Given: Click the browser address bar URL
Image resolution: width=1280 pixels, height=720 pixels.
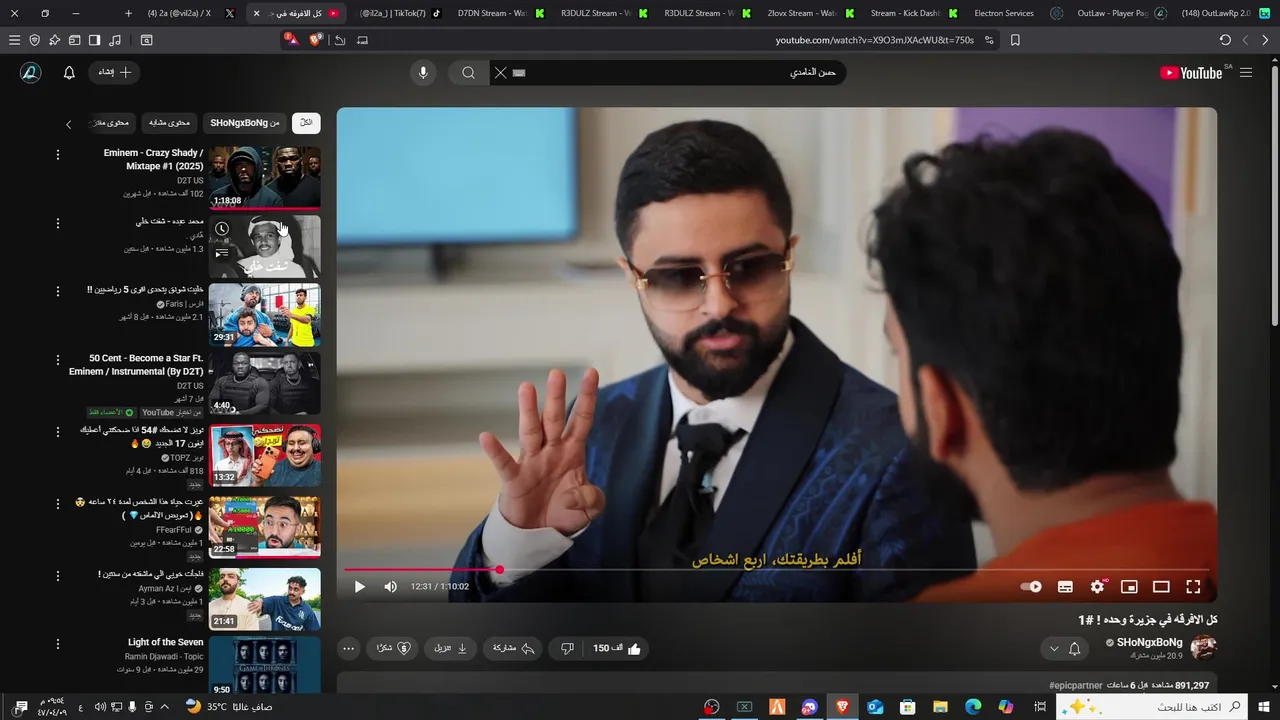Looking at the screenshot, I should (874, 40).
